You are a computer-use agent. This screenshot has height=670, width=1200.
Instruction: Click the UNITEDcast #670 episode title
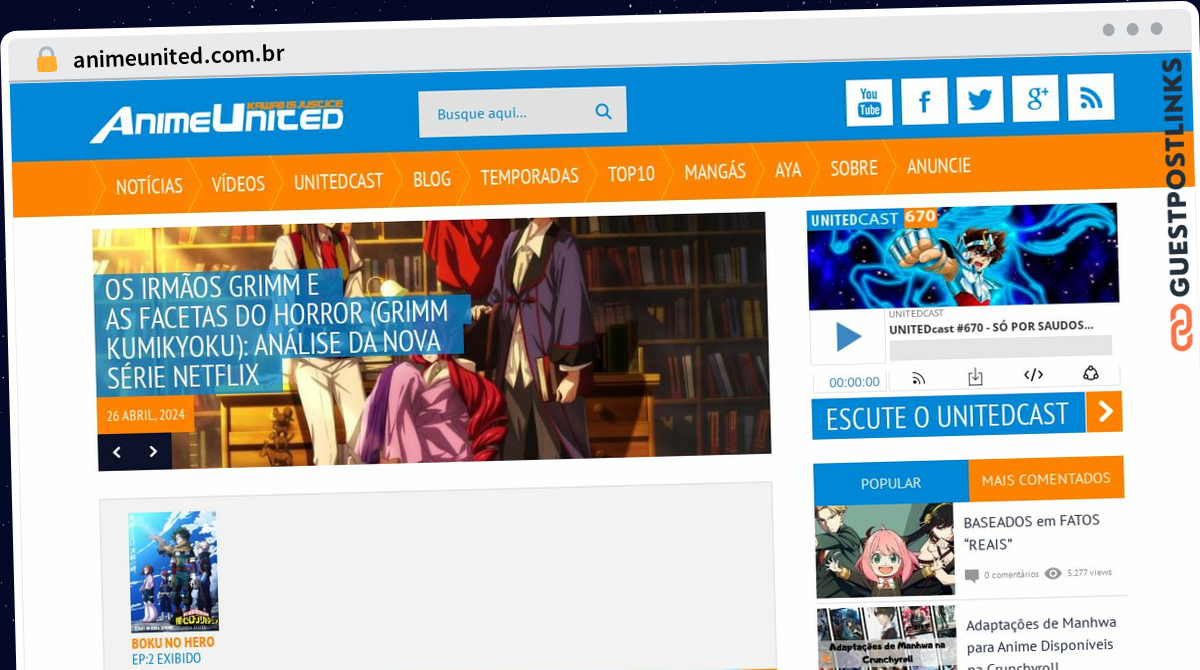coord(991,326)
